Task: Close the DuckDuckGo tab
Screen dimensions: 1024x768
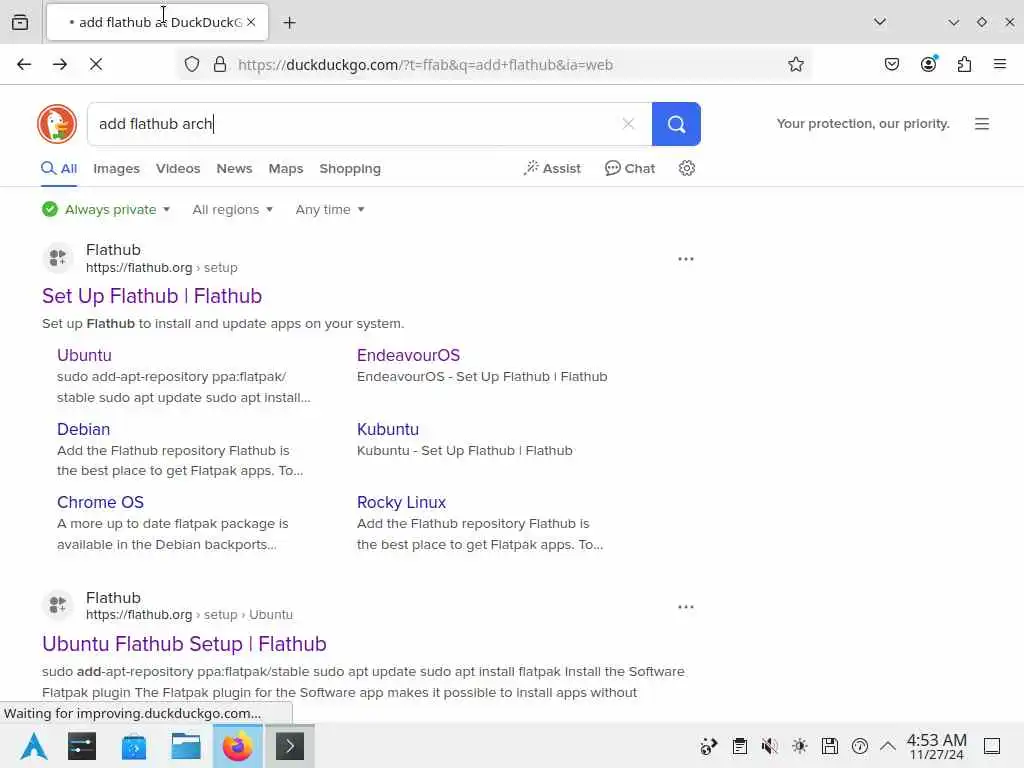Action: pyautogui.click(x=251, y=22)
